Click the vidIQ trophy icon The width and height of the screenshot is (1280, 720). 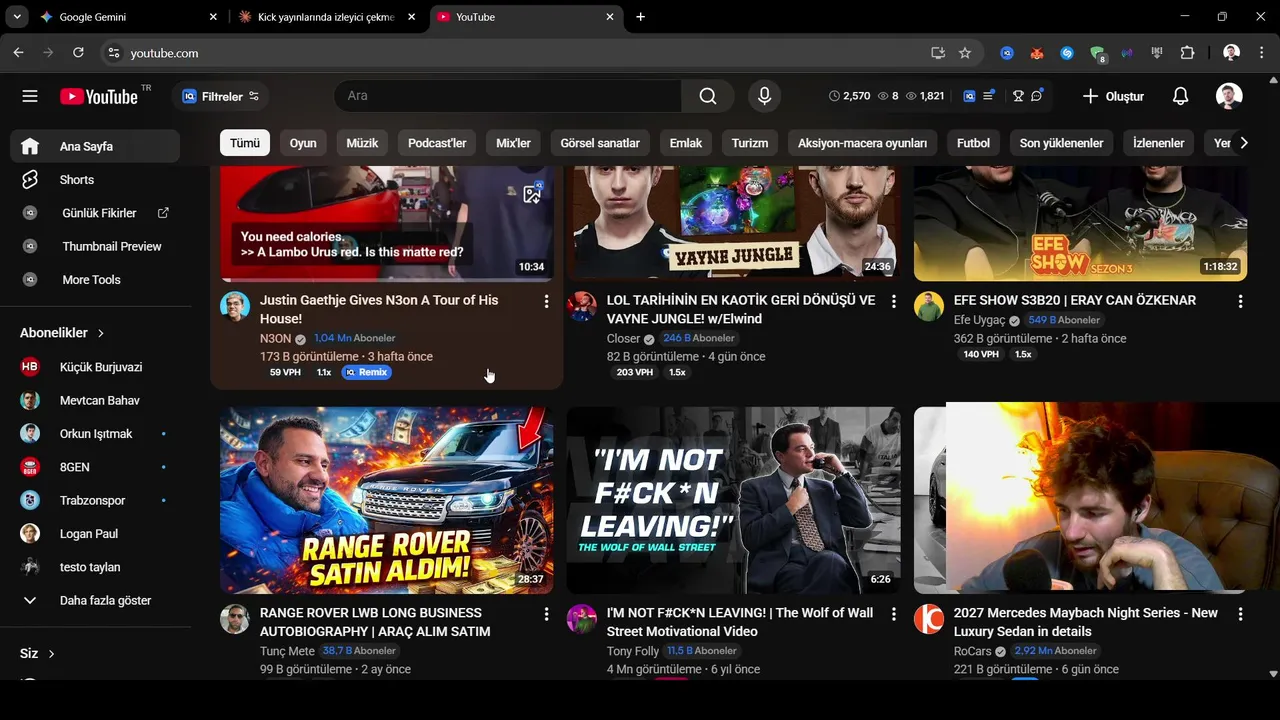pos(1018,96)
